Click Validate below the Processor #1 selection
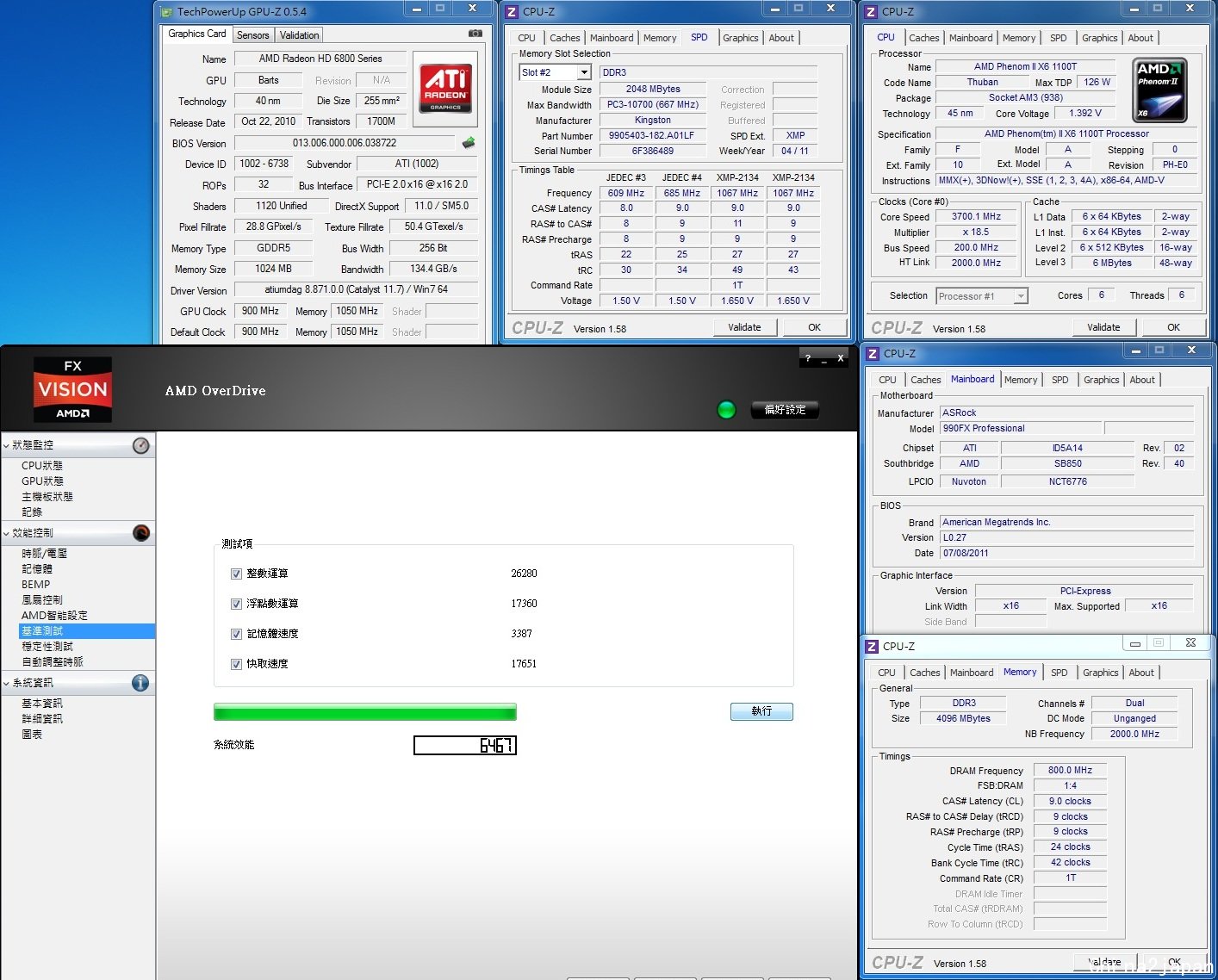Screen dimensions: 1218x980 [x=1103, y=327]
